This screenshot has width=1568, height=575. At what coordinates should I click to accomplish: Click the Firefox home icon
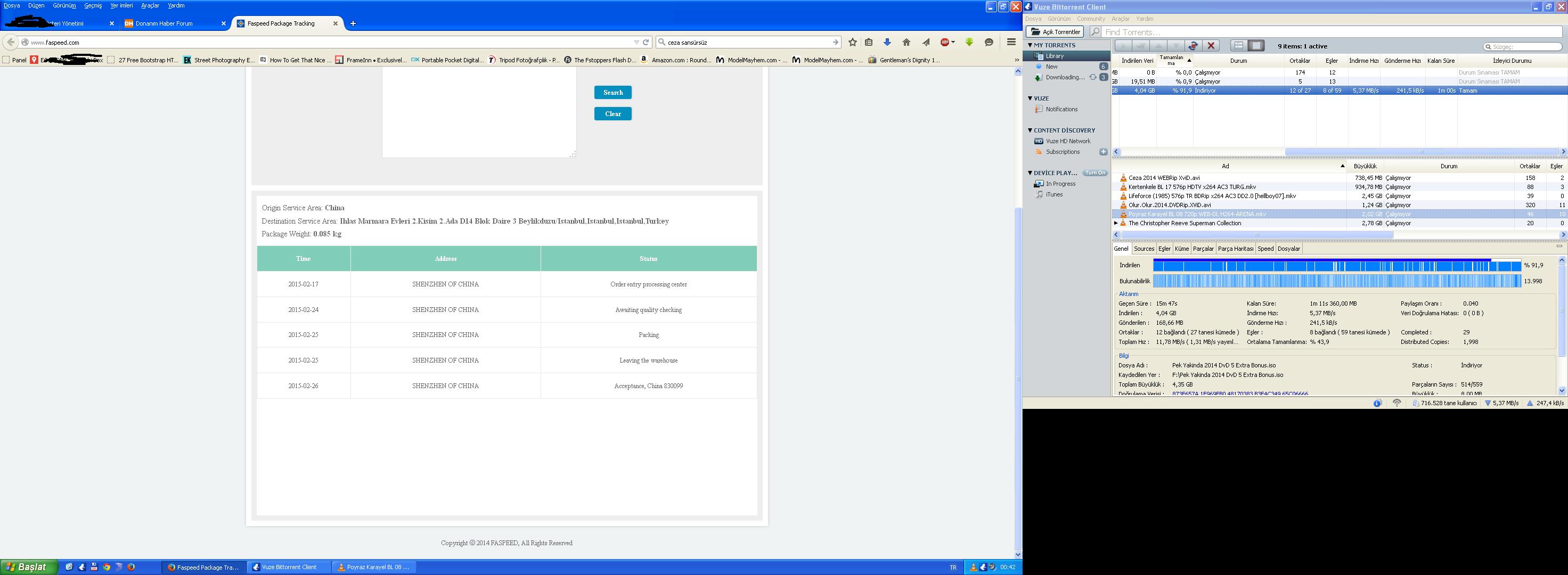907,42
